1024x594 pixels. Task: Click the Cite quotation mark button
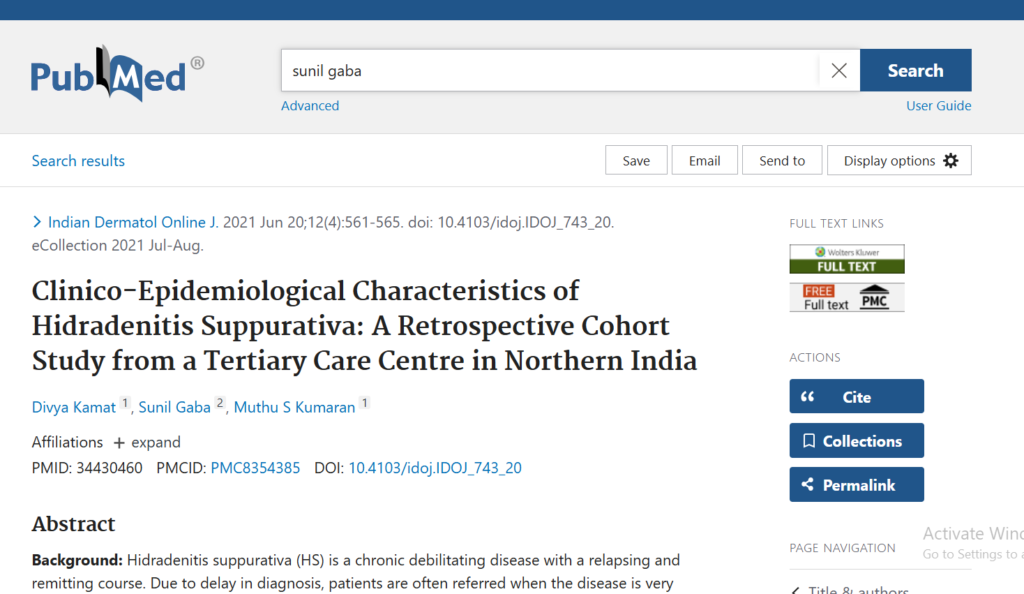coord(856,397)
